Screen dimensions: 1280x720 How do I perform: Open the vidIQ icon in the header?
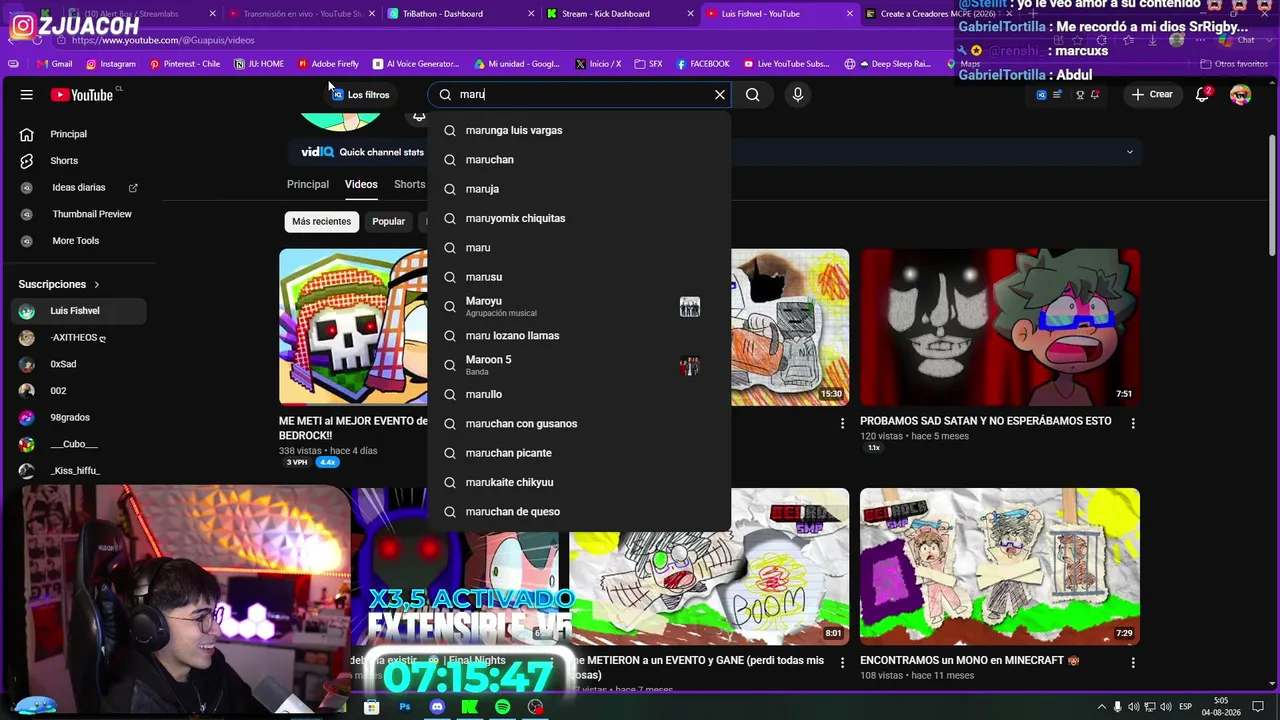click(x=1041, y=95)
